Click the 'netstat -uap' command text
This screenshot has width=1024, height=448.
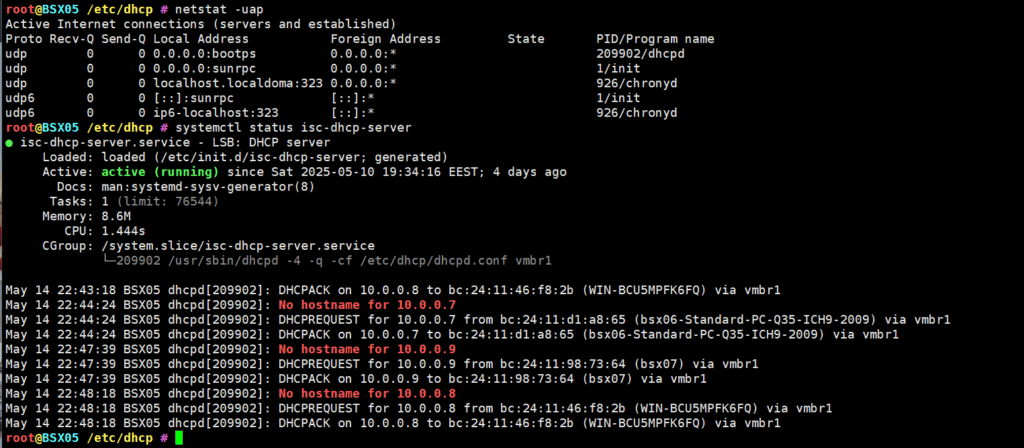pyautogui.click(x=219, y=10)
